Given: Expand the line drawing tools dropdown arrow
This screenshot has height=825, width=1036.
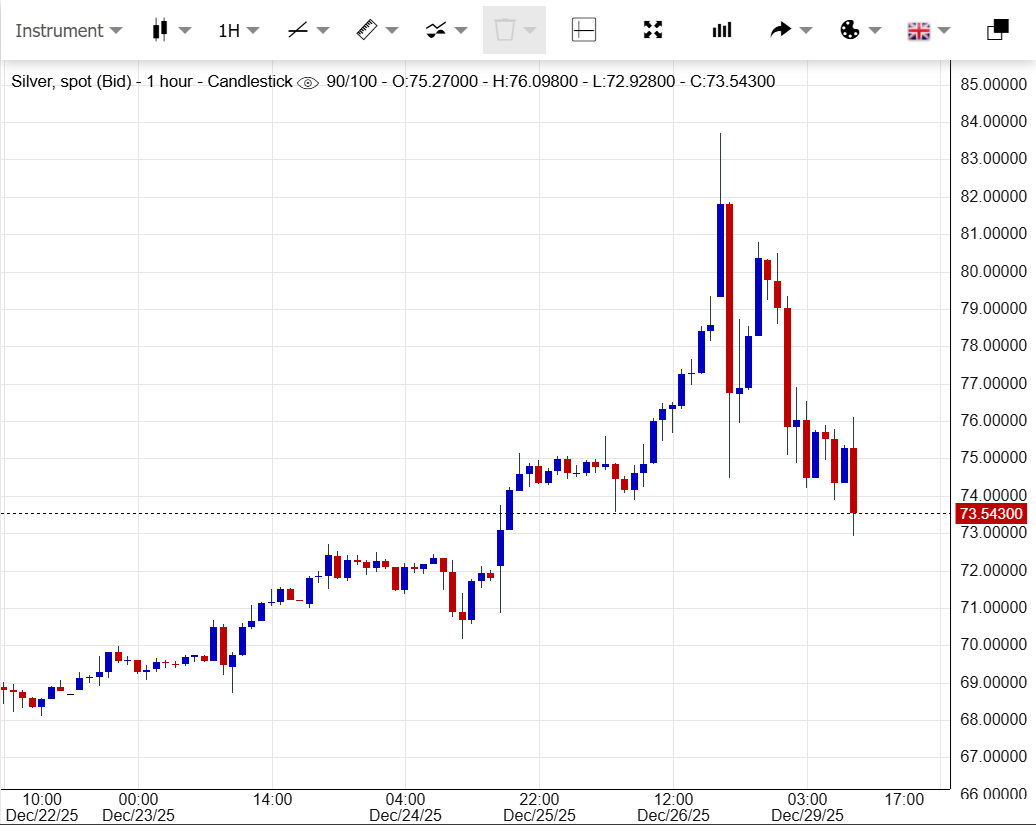Looking at the screenshot, I should (322, 31).
